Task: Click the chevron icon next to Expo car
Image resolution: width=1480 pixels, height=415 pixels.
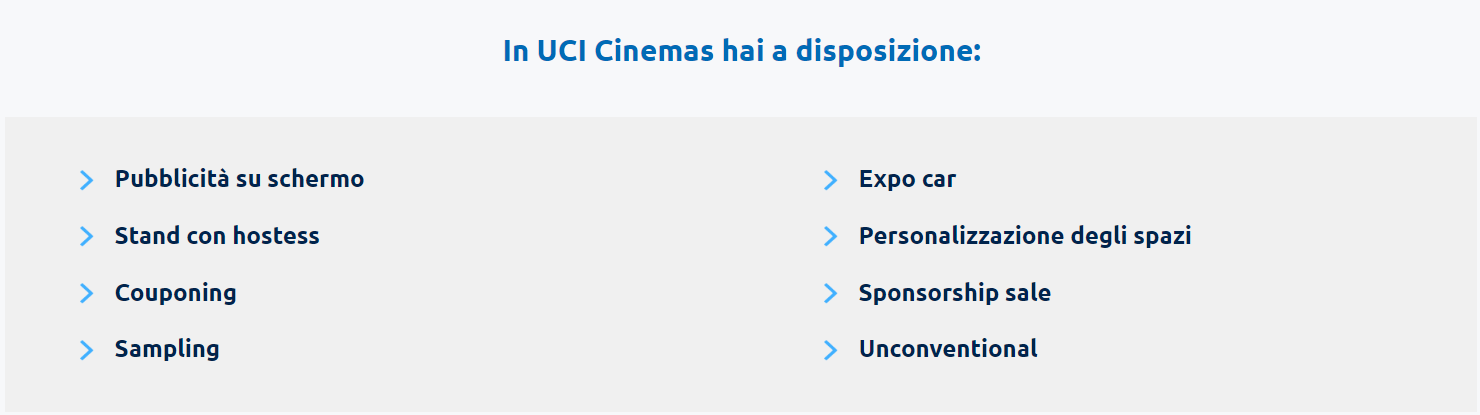Action: (830, 180)
